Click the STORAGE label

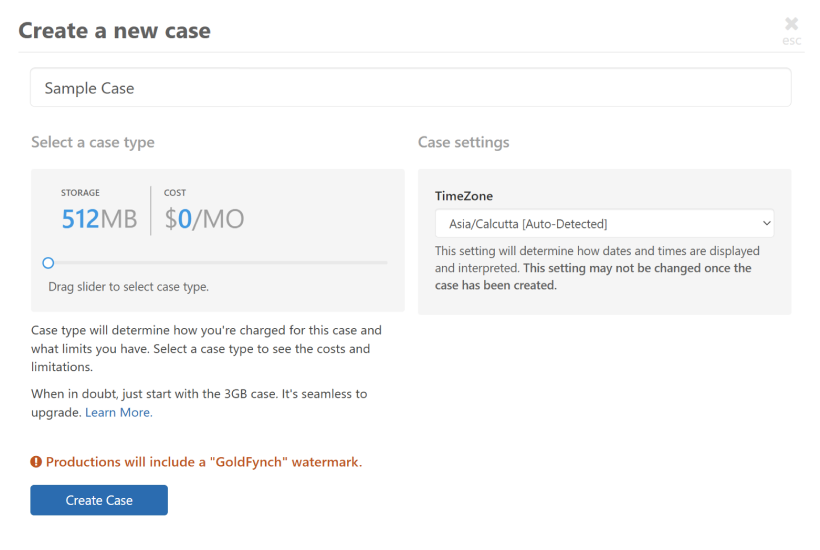pos(80,192)
